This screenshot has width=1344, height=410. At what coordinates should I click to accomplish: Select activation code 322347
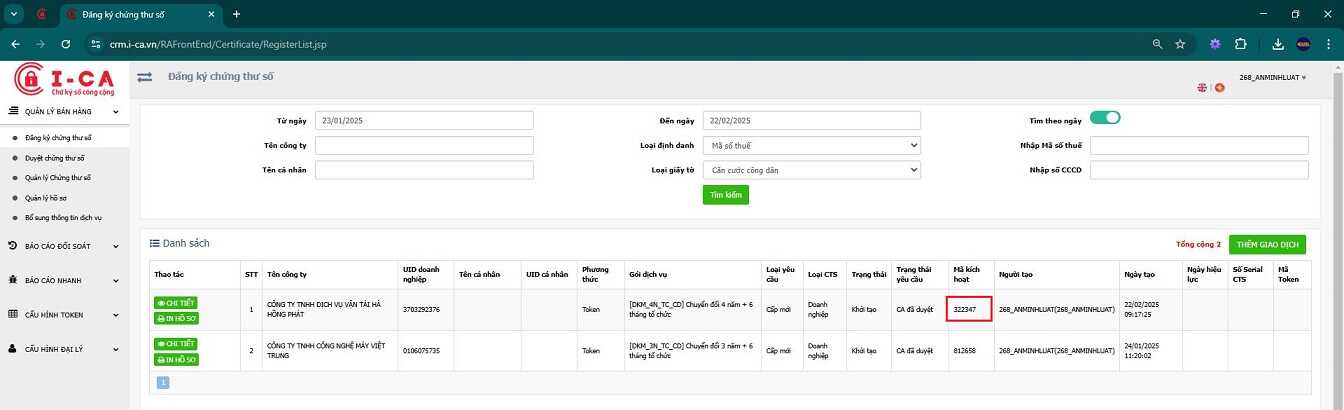click(965, 310)
